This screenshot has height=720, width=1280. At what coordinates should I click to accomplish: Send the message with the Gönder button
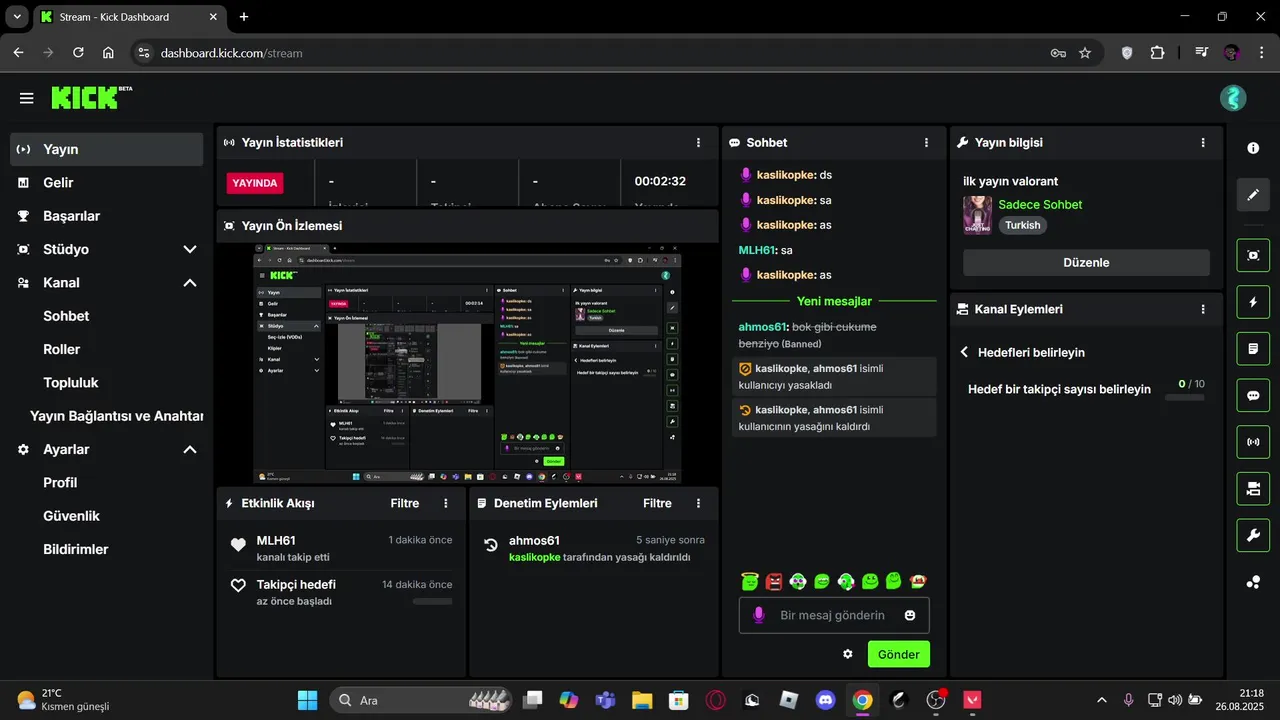point(899,654)
